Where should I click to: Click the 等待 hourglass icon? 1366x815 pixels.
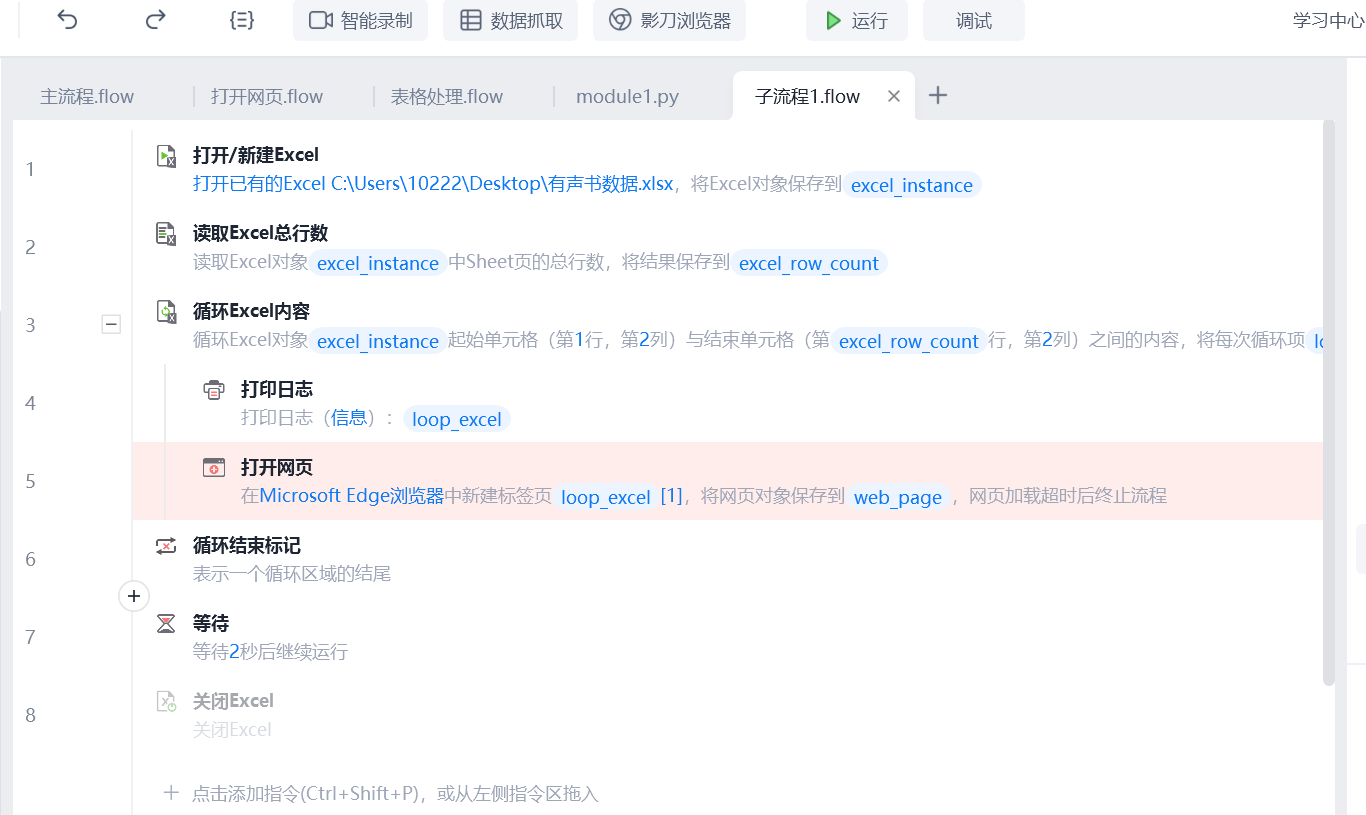click(166, 623)
